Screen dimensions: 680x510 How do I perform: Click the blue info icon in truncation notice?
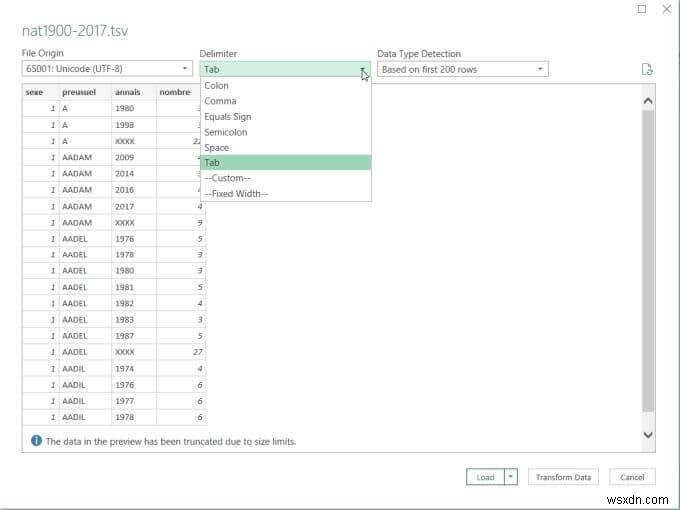coord(36,441)
